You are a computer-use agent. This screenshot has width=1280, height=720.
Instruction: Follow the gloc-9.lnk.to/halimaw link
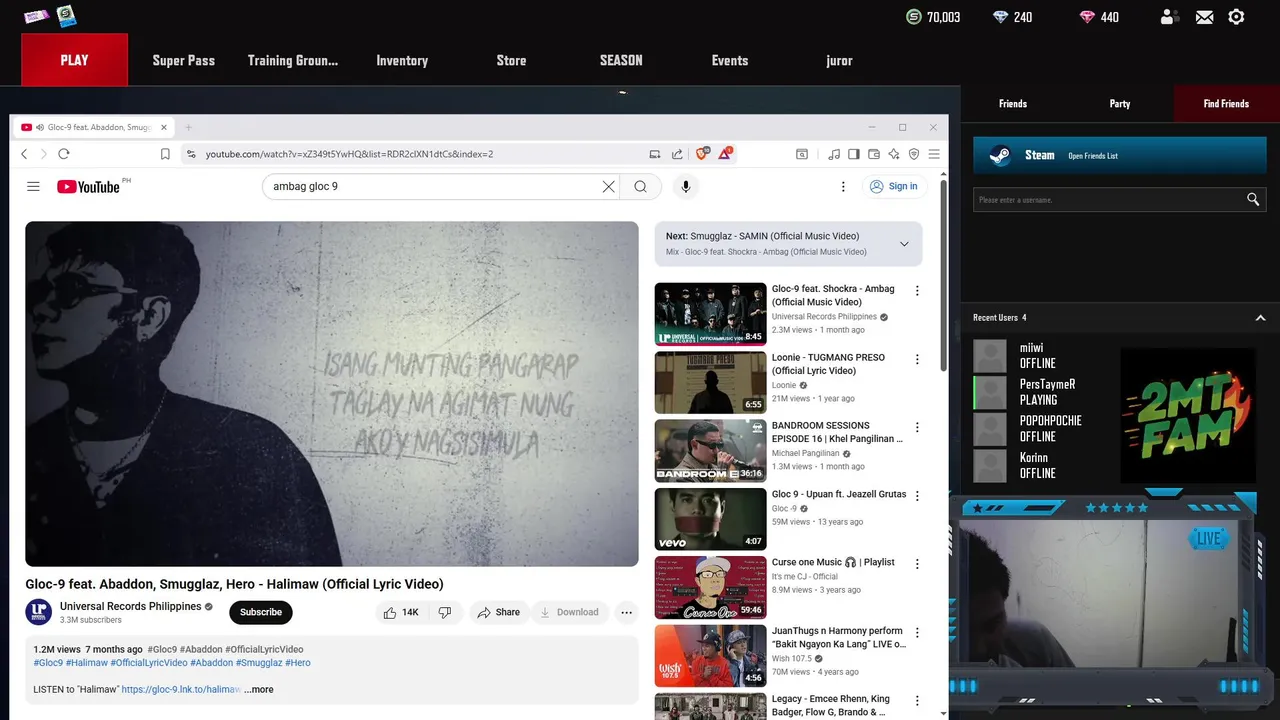click(181, 689)
